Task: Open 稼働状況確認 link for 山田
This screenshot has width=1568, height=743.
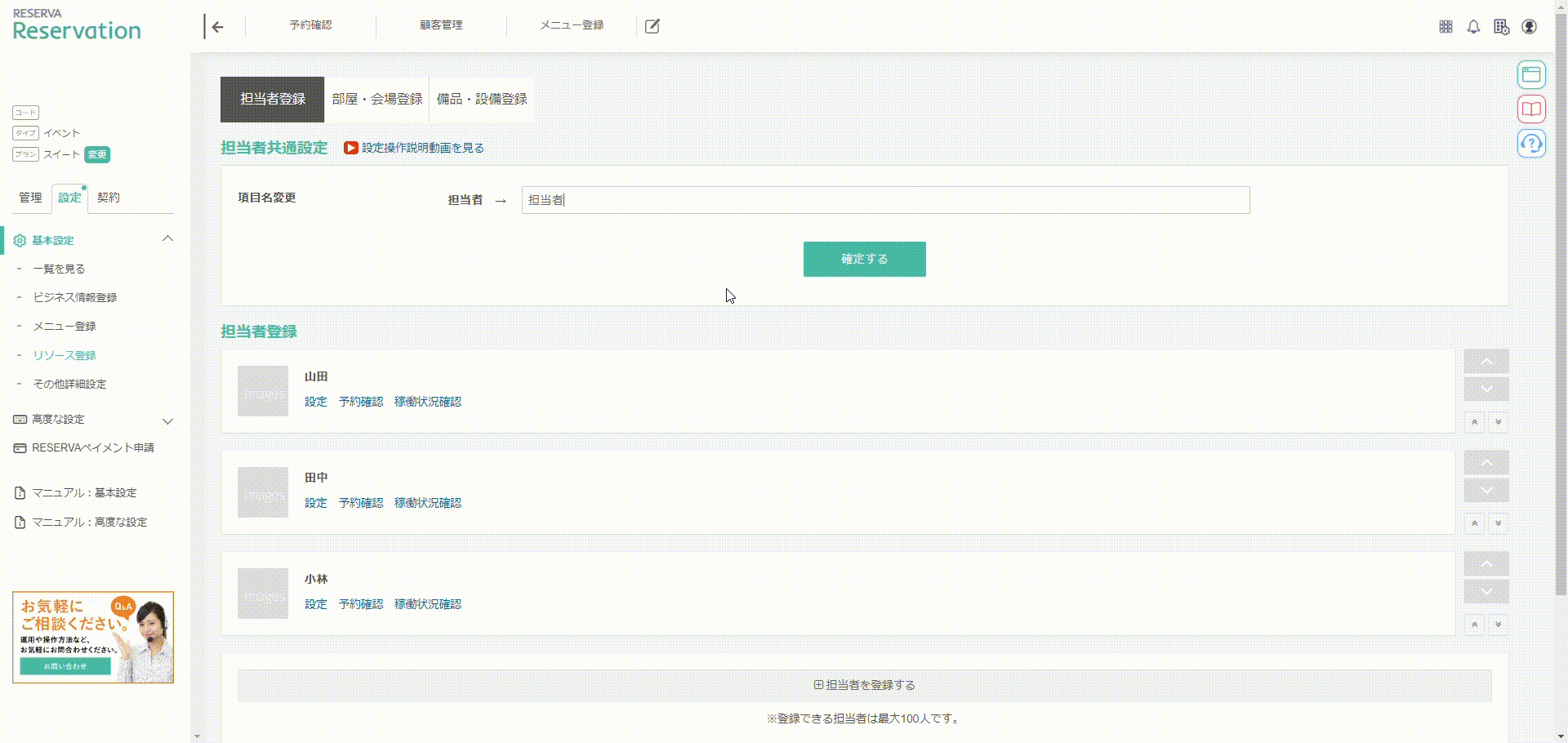Action: point(428,402)
